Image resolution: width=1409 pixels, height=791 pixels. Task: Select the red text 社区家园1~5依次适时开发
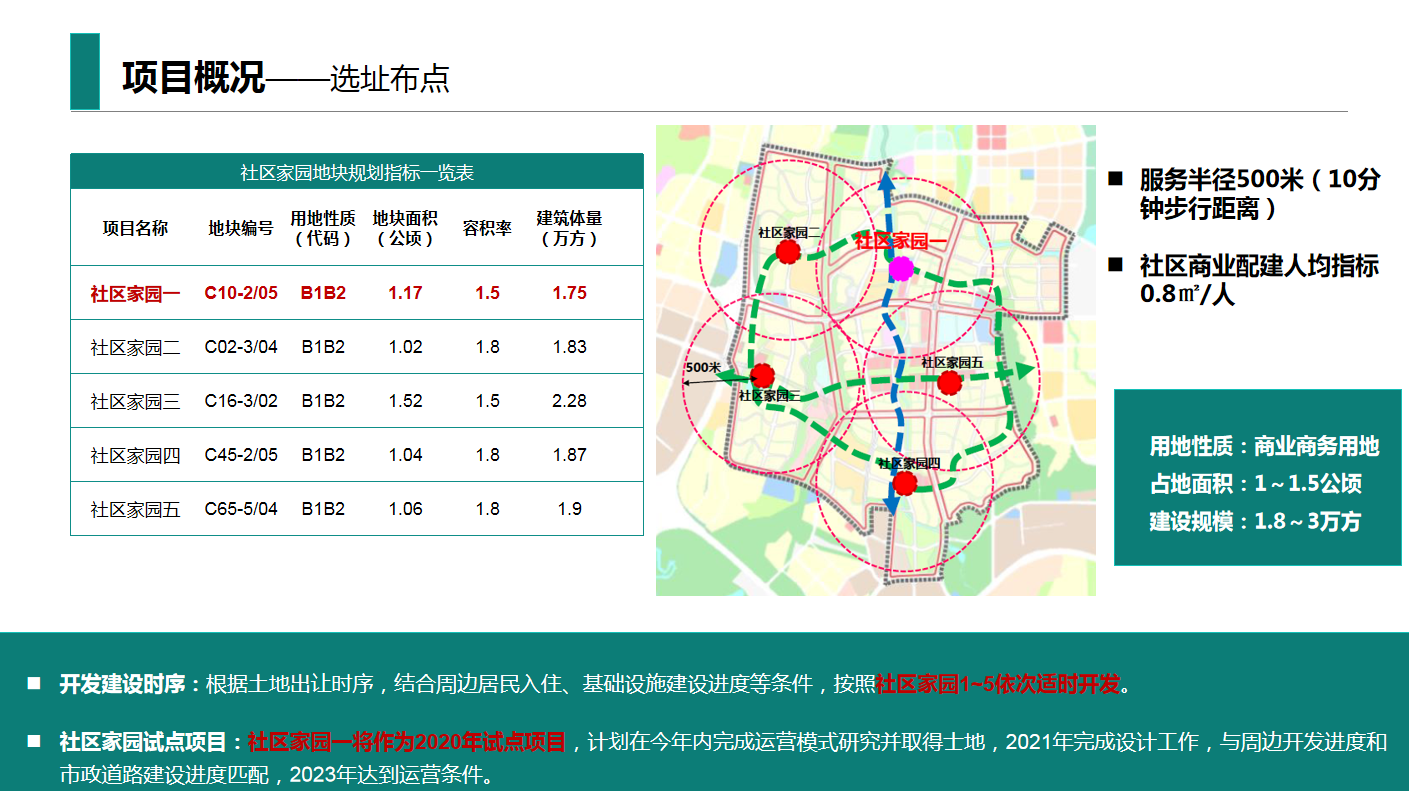pos(998,685)
